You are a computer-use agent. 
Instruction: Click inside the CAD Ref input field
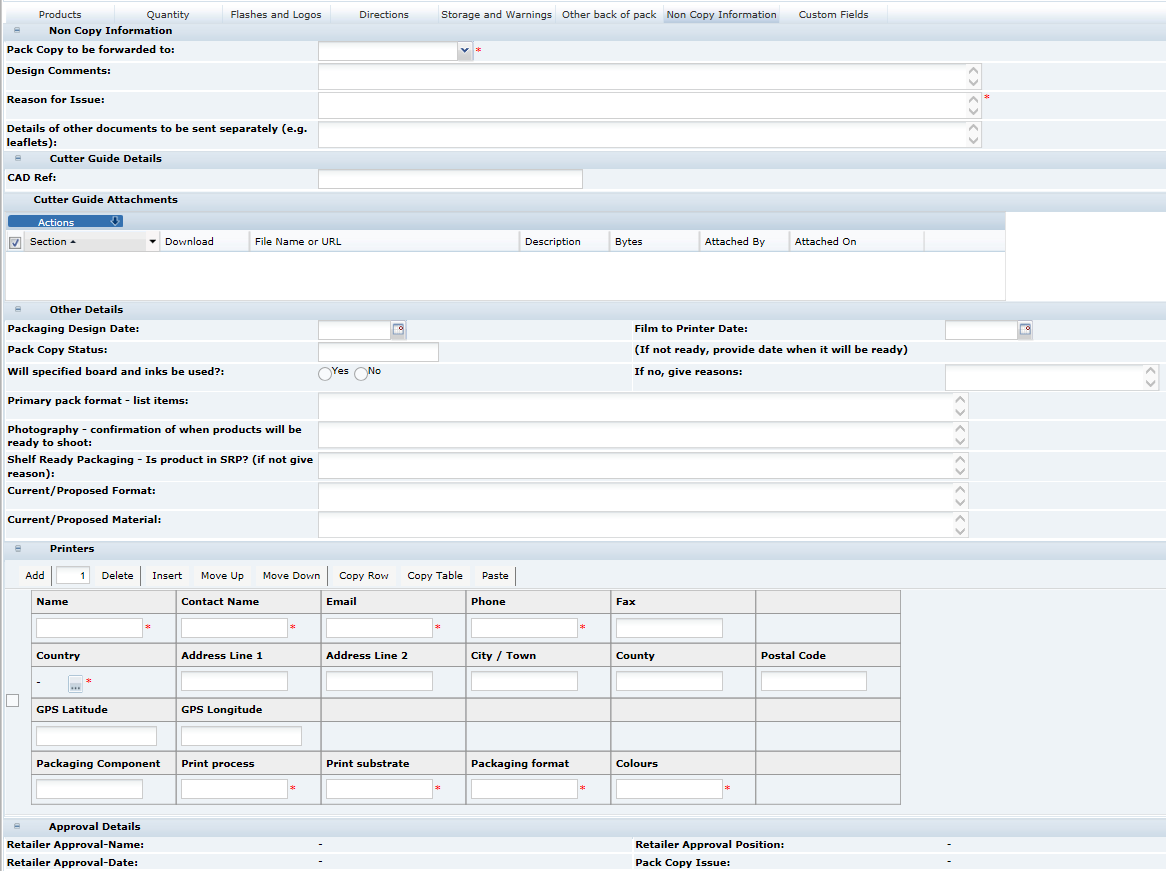click(449, 179)
